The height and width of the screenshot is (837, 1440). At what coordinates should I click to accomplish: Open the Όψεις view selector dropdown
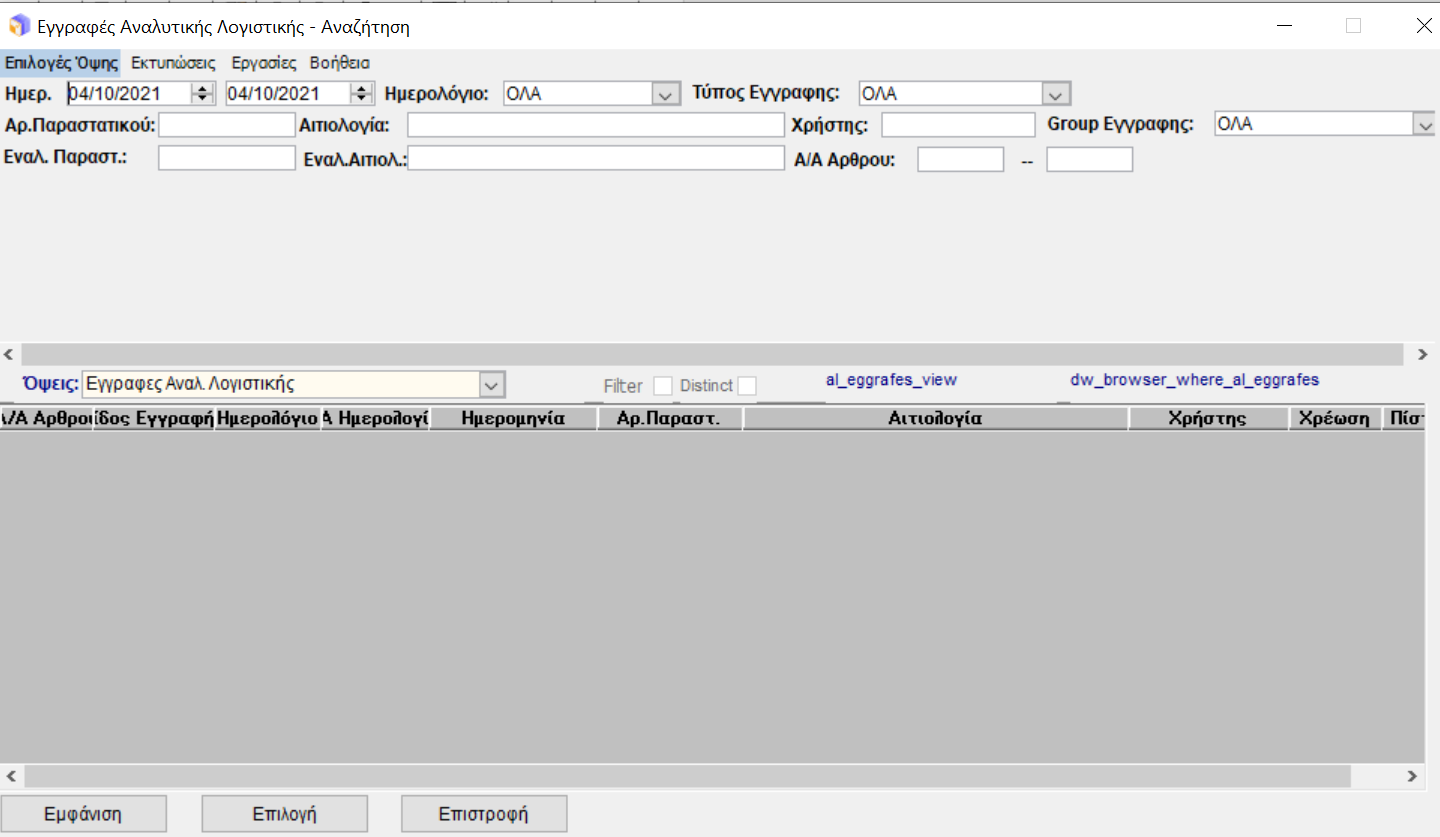490,384
